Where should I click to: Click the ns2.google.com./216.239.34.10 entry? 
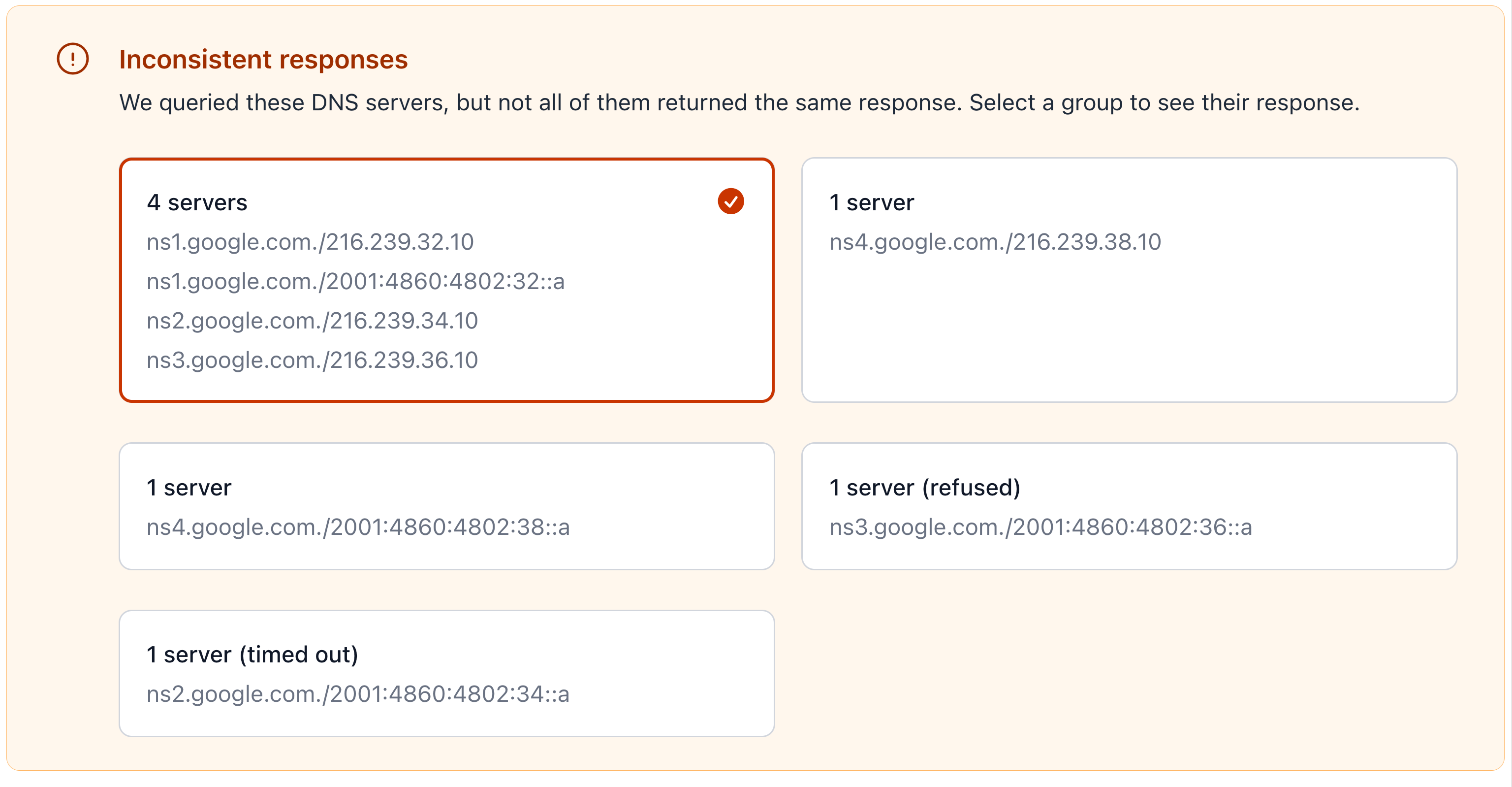(x=312, y=321)
